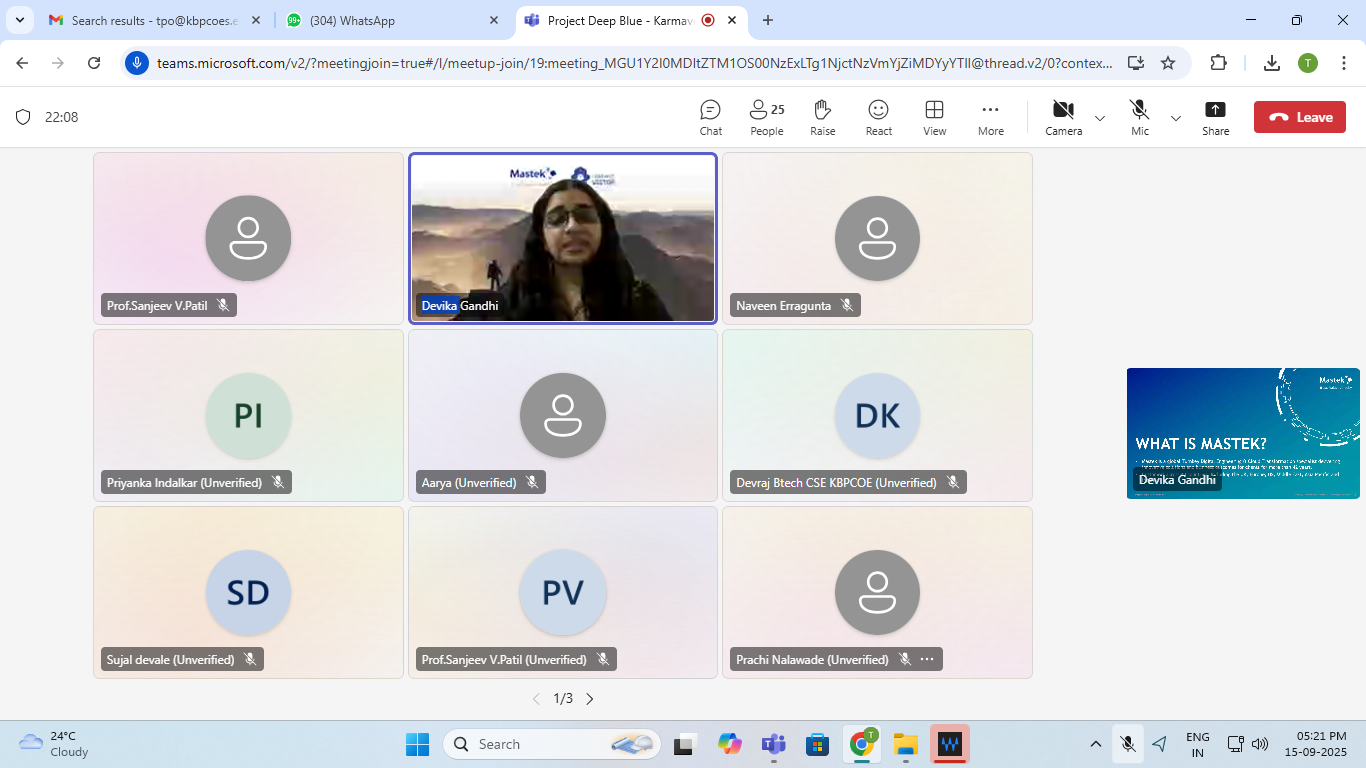The width and height of the screenshot is (1366, 768).
Task: Click the Share screen icon
Action: pyautogui.click(x=1215, y=117)
